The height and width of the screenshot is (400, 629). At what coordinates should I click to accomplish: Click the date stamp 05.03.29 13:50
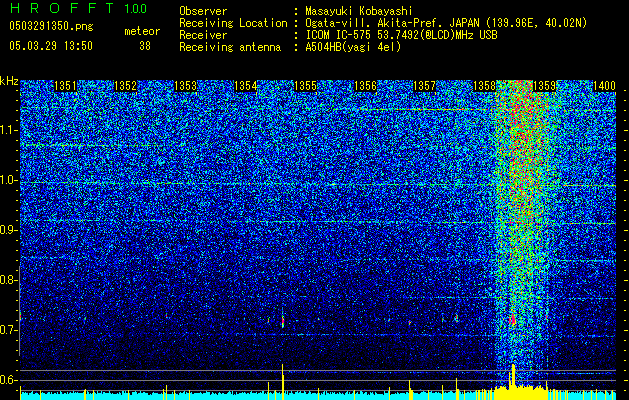click(51, 46)
